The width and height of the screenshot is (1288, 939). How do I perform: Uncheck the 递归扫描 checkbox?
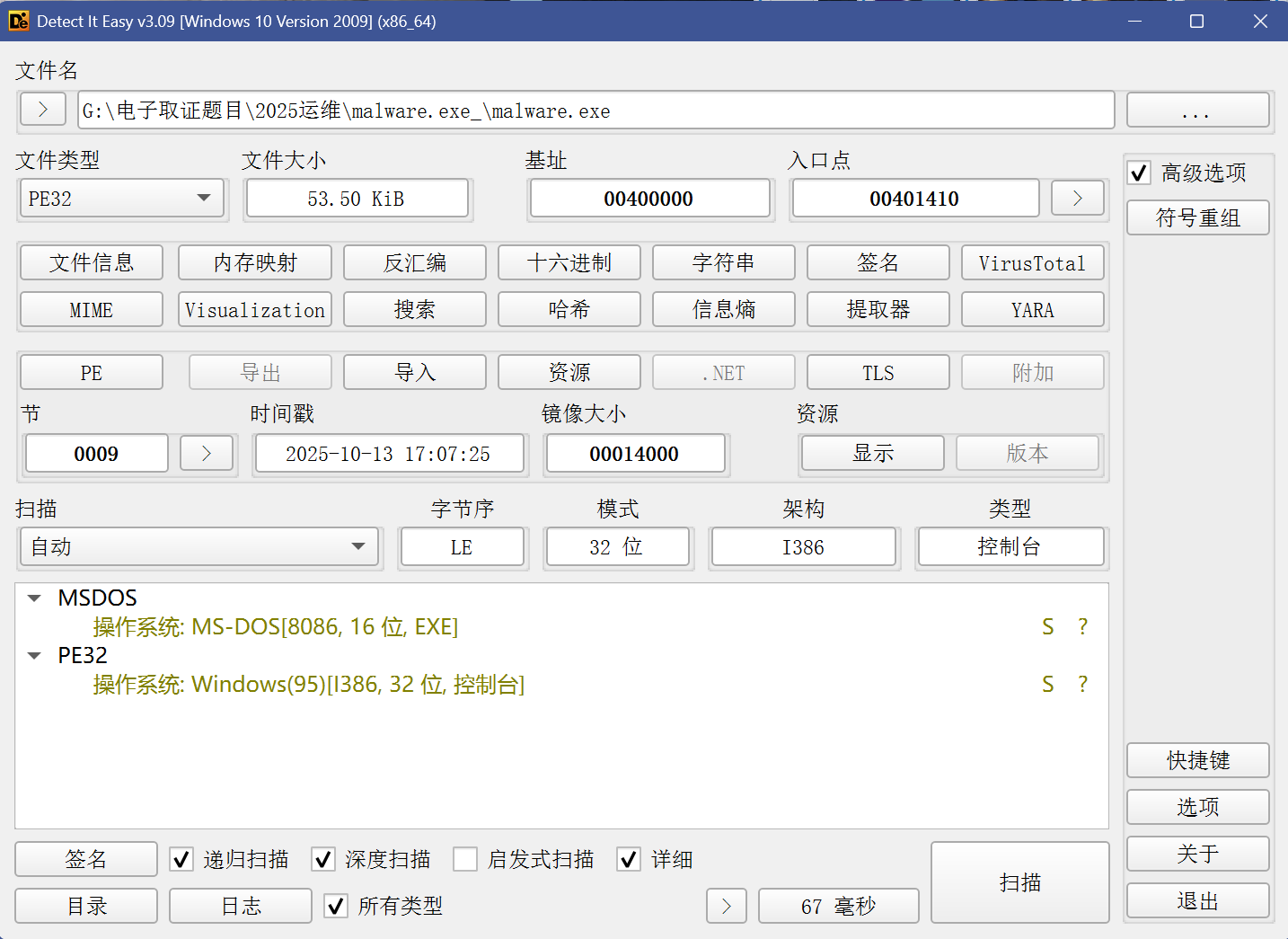pos(181,860)
